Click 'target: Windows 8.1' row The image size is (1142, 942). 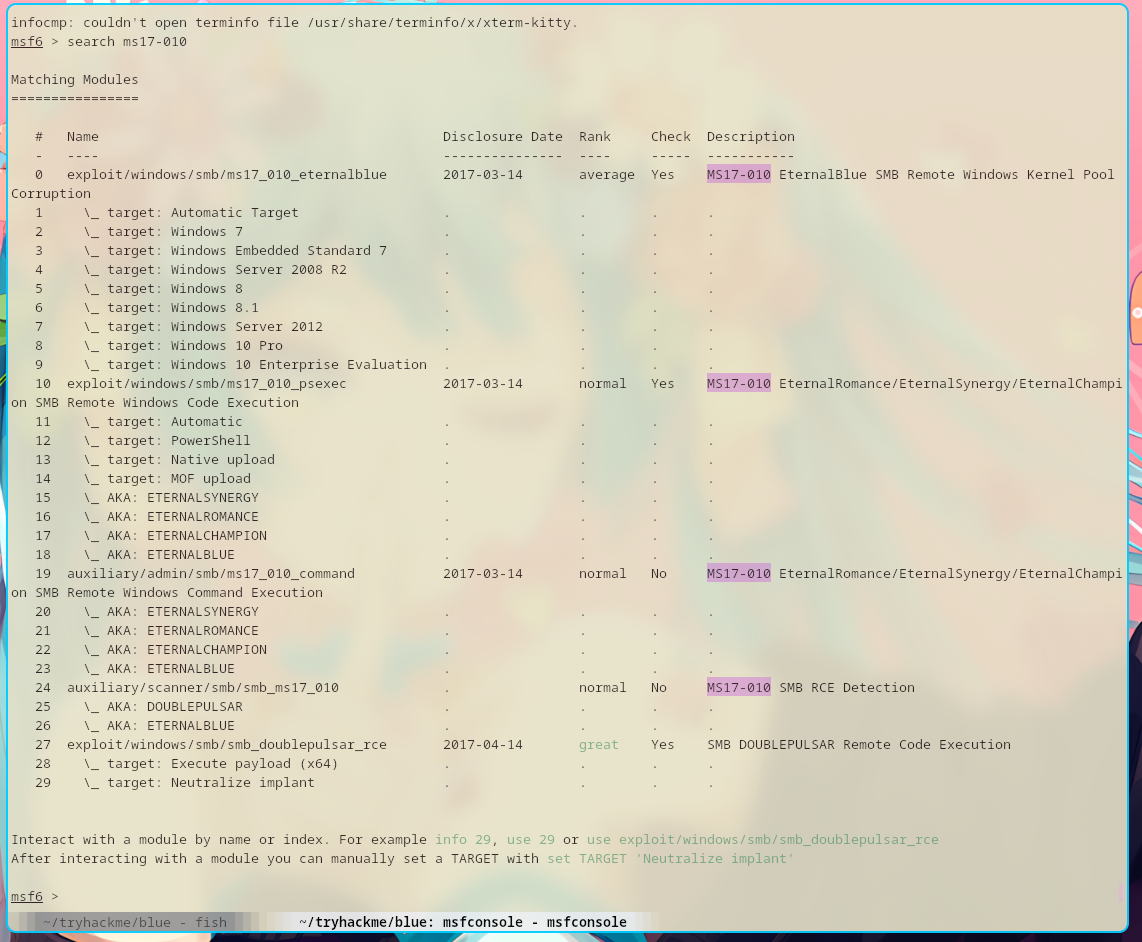pos(171,307)
